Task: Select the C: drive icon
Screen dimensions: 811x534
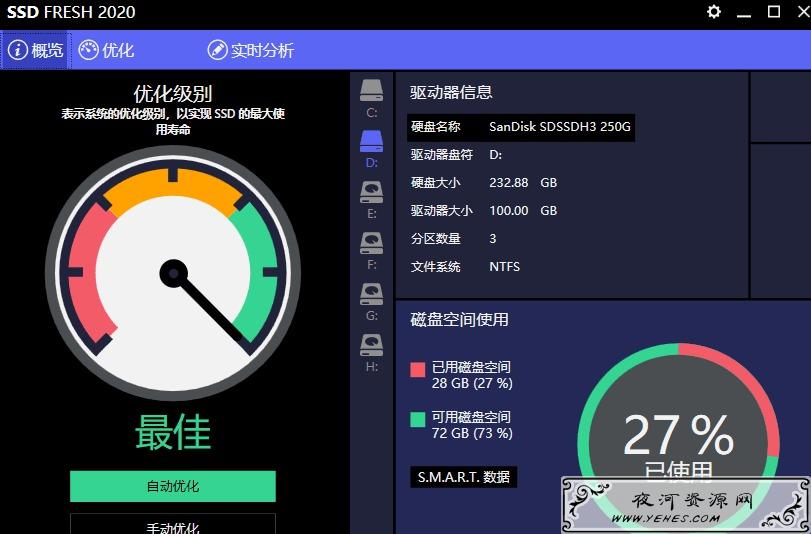Action: 371,91
